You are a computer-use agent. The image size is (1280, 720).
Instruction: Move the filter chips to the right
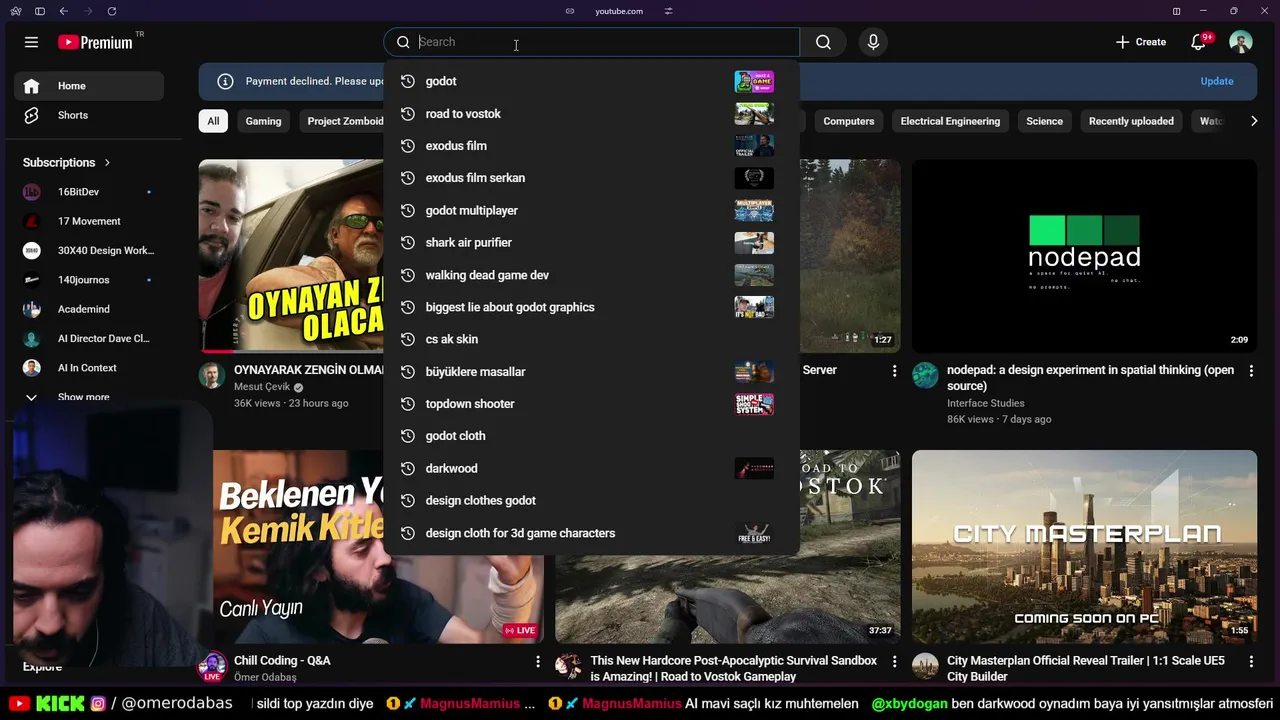[x=1254, y=121]
